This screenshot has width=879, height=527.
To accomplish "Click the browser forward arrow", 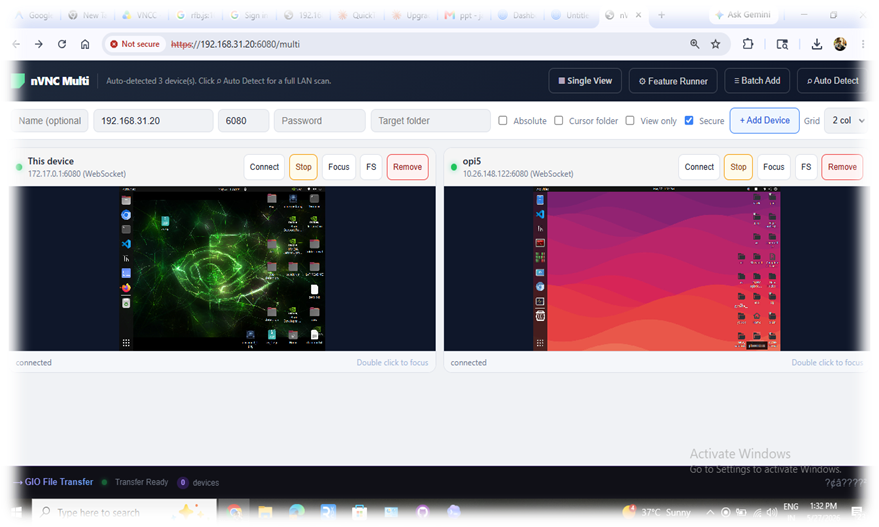I will [x=39, y=44].
